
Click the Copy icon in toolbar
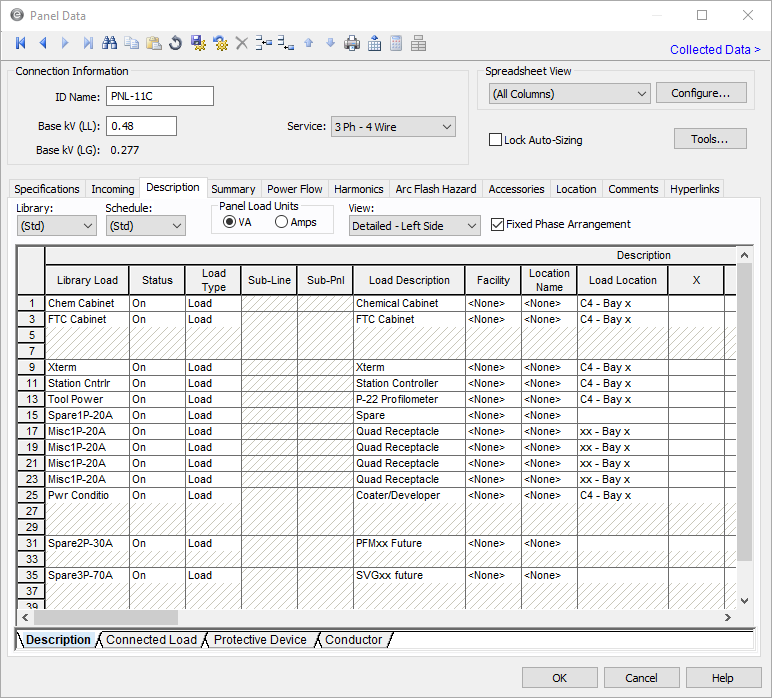click(x=132, y=43)
